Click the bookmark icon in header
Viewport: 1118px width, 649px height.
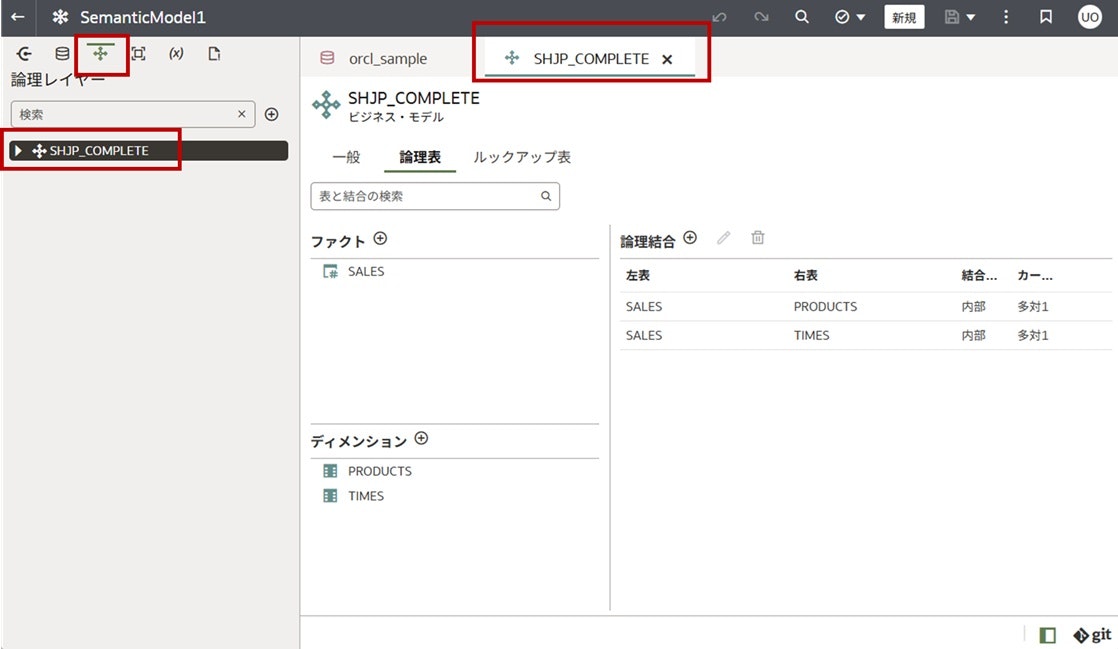point(1046,17)
